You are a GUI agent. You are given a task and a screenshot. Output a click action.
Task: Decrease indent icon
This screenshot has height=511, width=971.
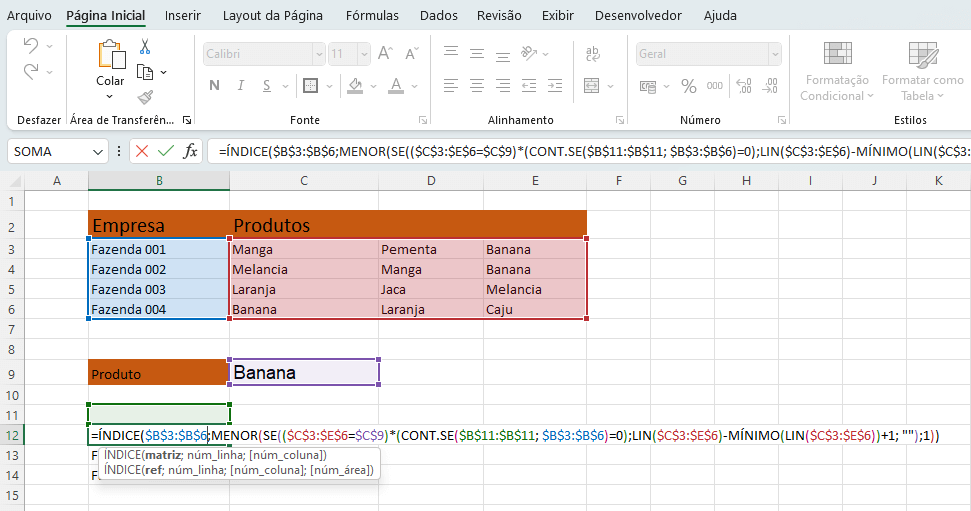point(529,85)
